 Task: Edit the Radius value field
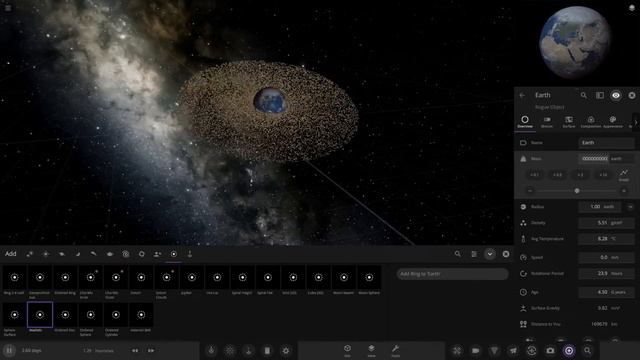click(600, 207)
